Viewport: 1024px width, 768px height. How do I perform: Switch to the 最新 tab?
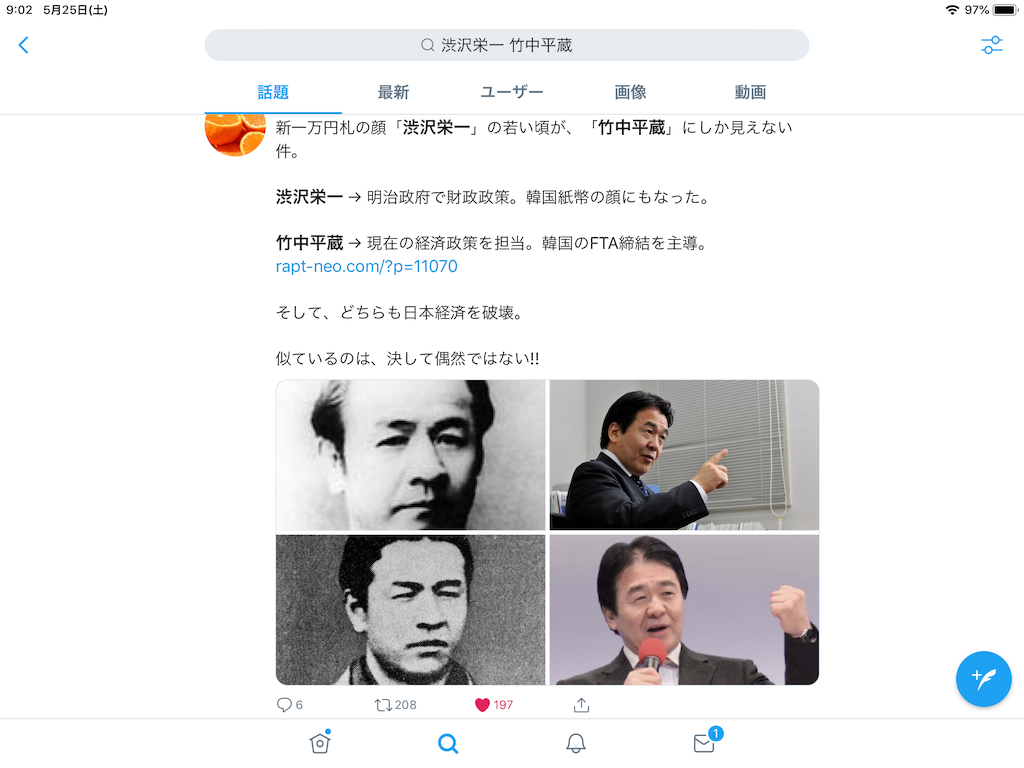(393, 92)
